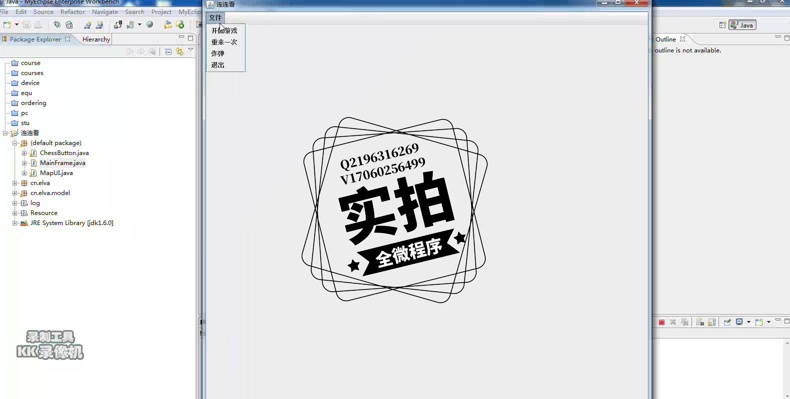Viewport: 790px width, 399px height.
Task: Click the New wizard icon in the main toolbar
Action: [7, 25]
